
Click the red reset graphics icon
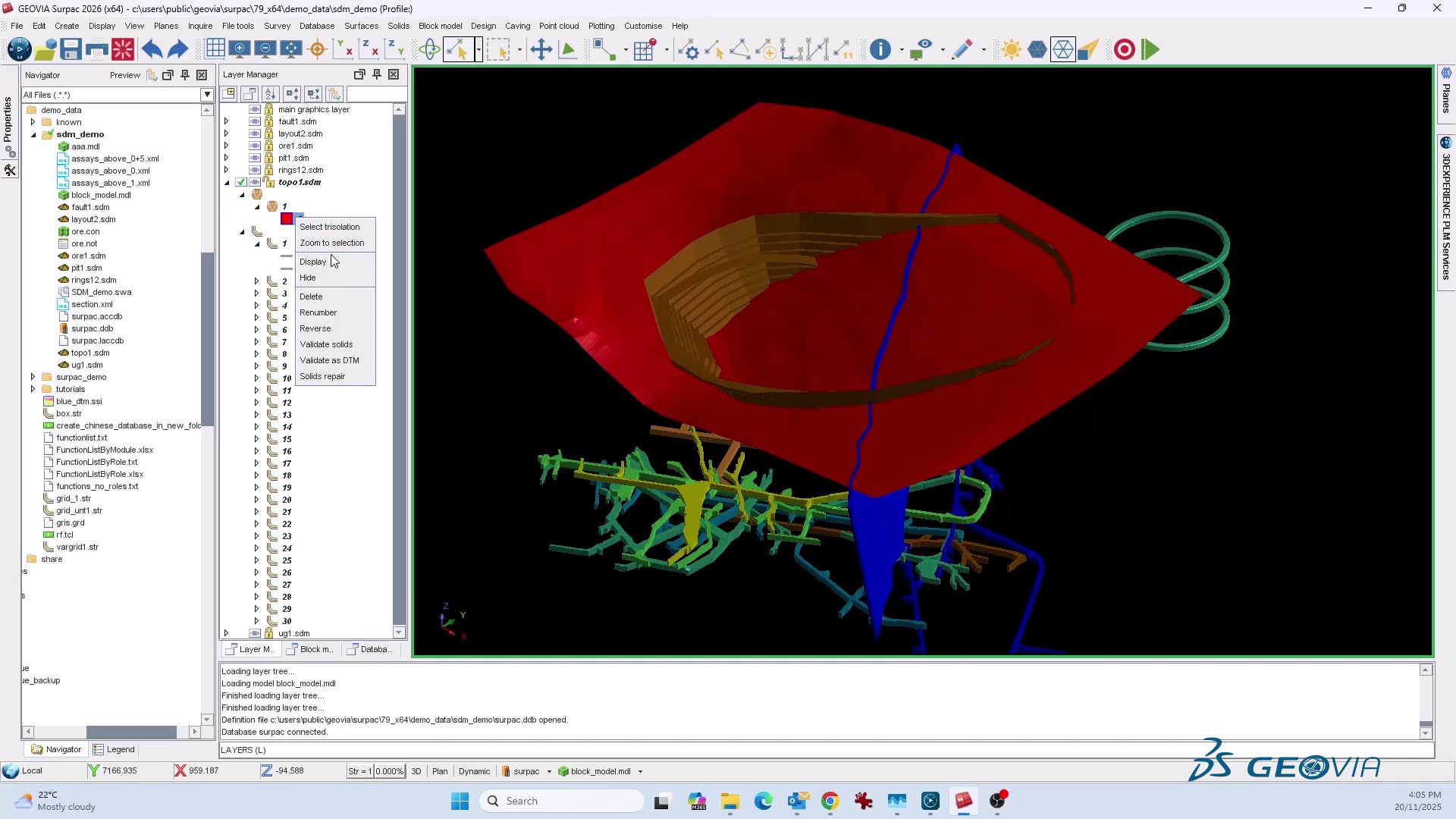tap(123, 50)
